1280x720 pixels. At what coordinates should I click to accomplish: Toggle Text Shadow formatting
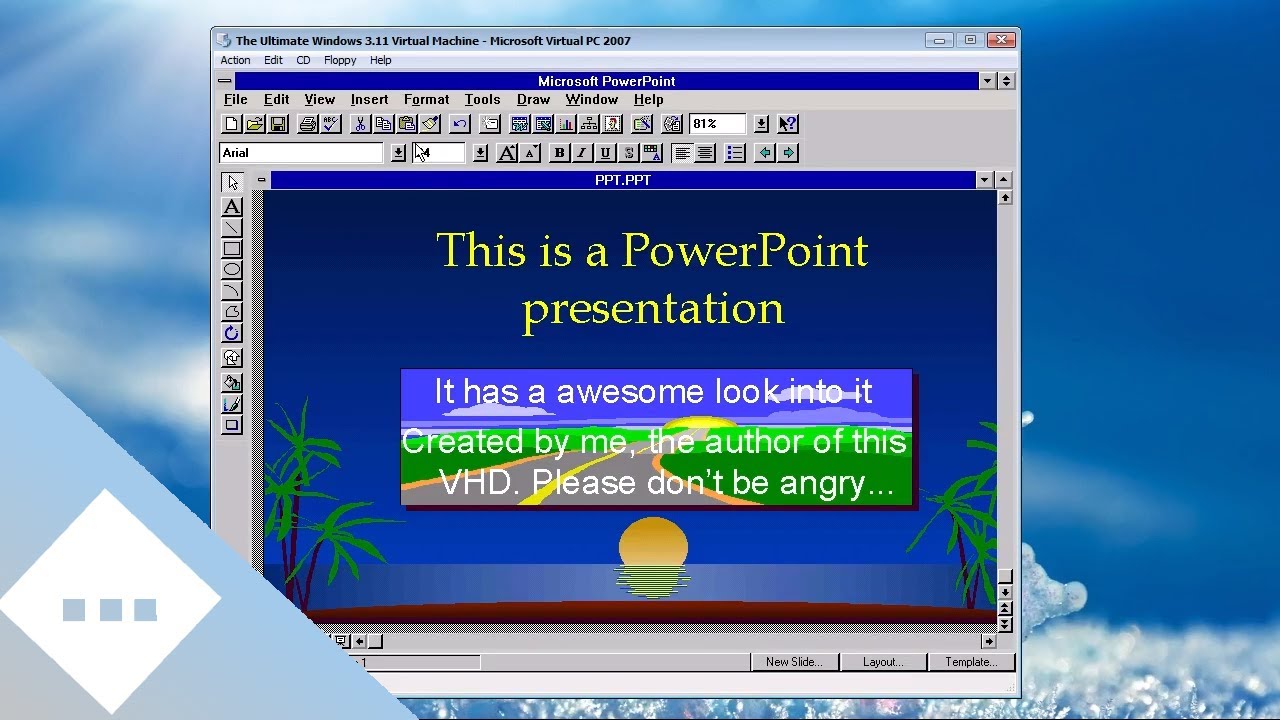pos(629,153)
